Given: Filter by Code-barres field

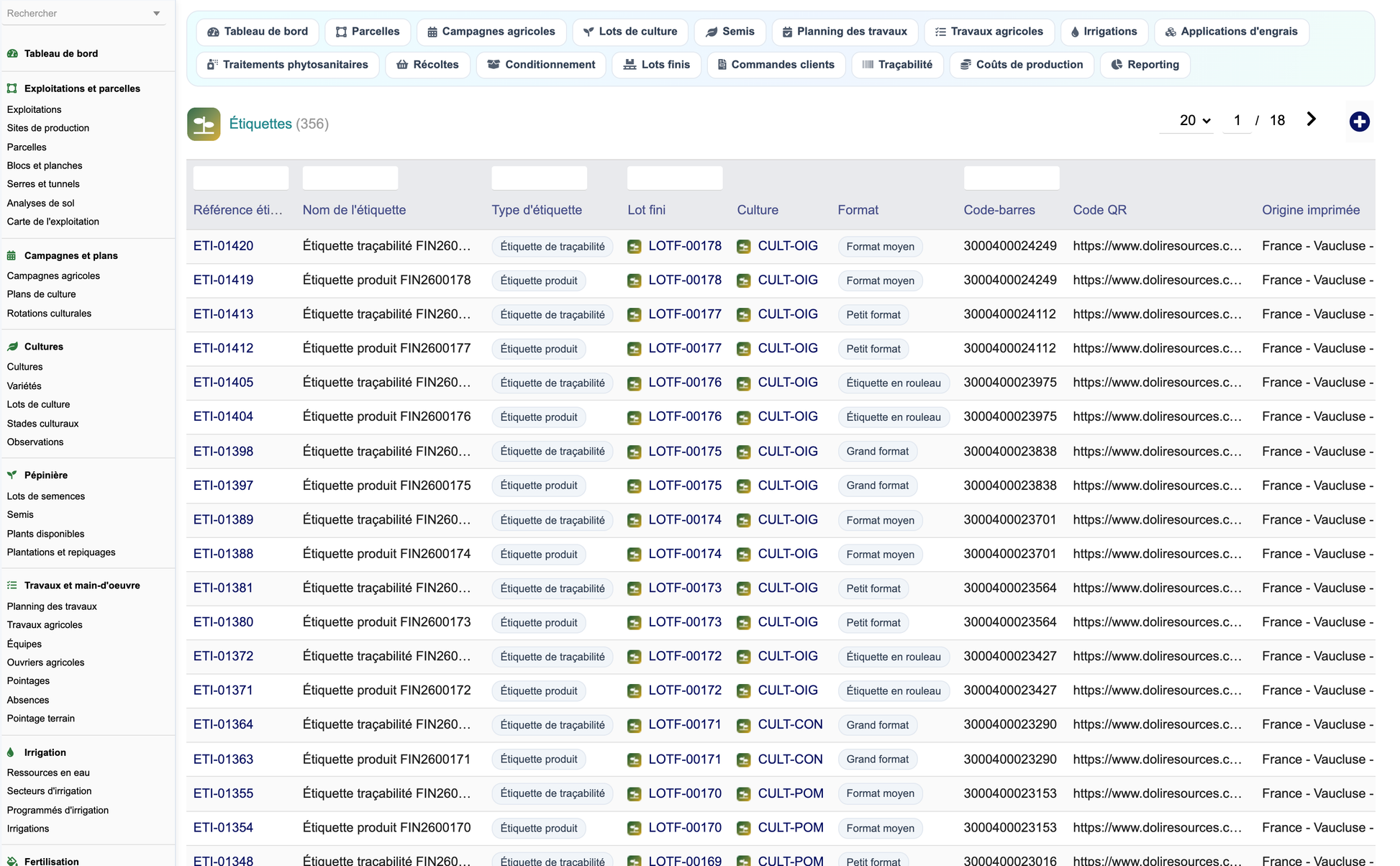Looking at the screenshot, I should tap(1012, 178).
